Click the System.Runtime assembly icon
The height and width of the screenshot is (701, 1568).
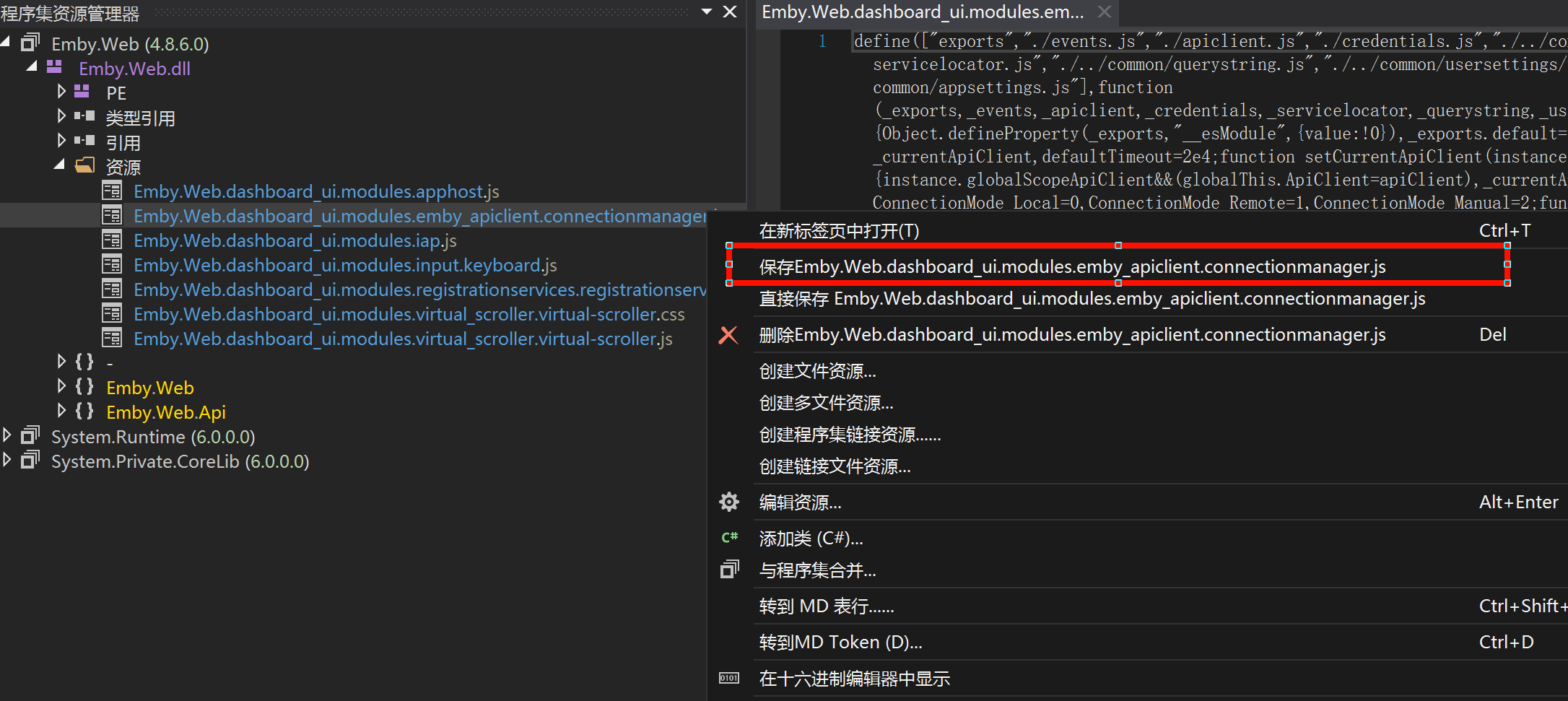30,436
